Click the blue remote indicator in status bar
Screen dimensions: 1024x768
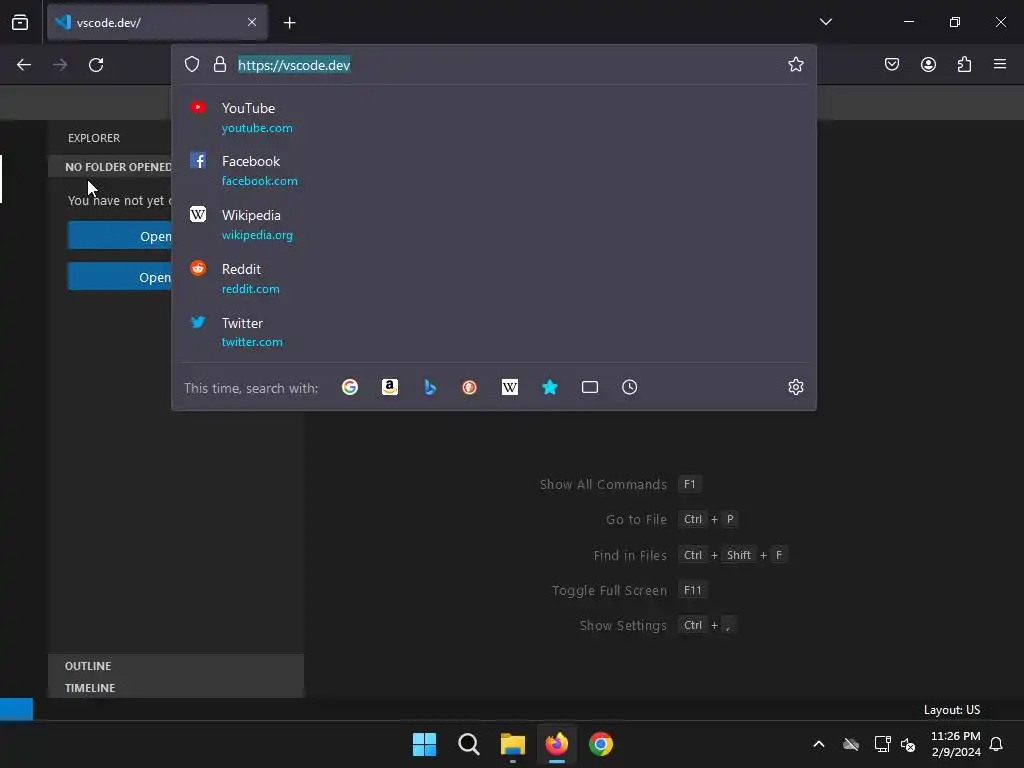pos(16,709)
